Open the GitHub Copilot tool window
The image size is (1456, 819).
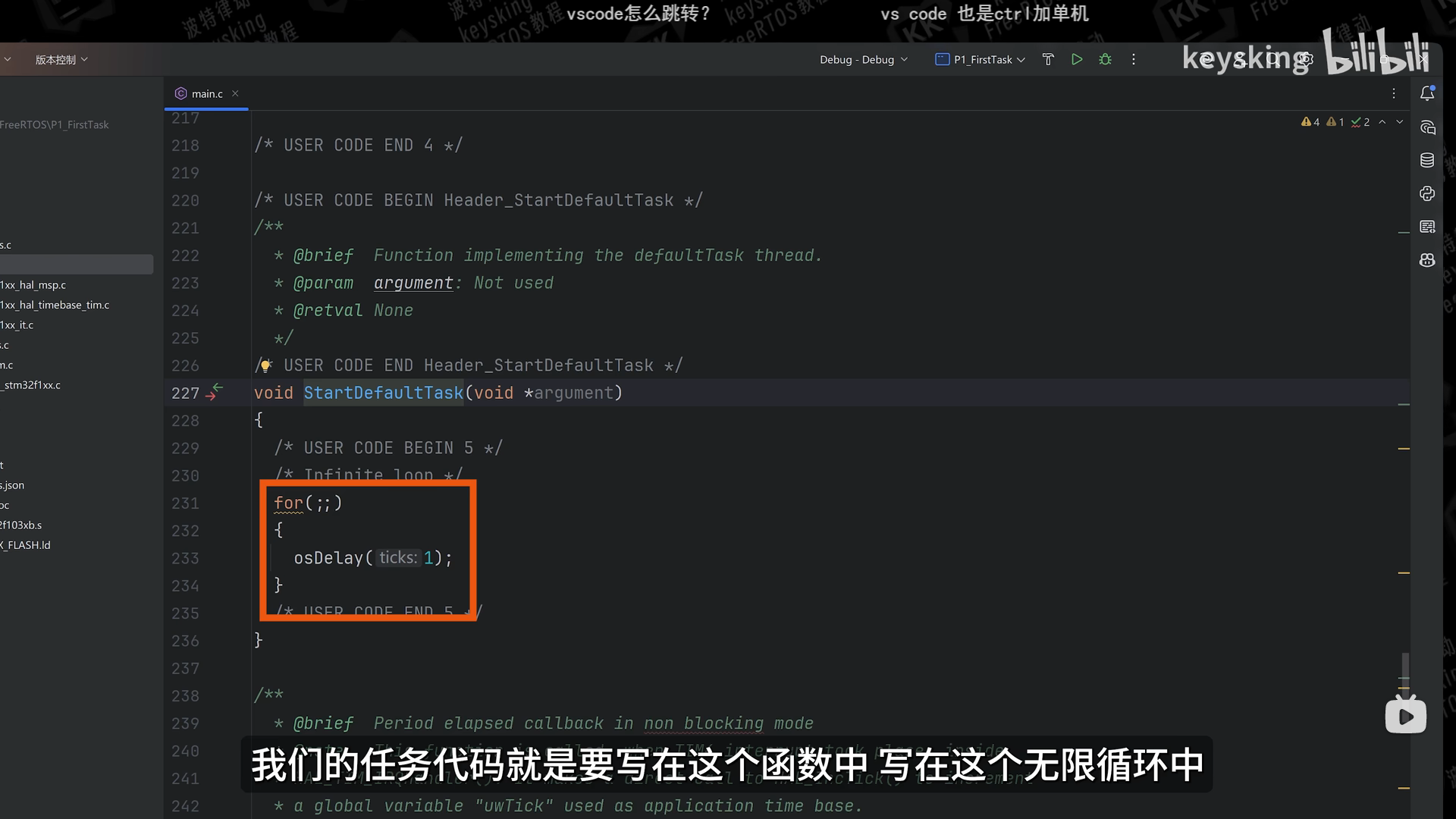click(x=1427, y=260)
